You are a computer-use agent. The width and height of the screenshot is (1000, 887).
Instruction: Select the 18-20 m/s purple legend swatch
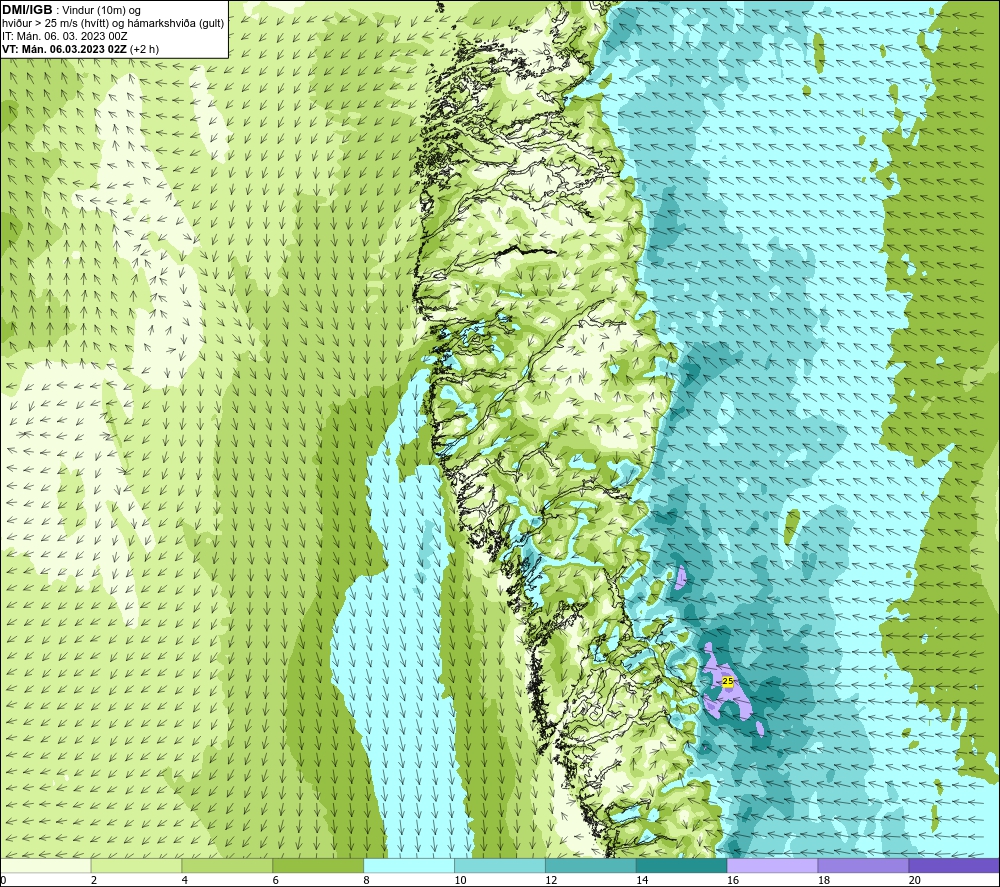tap(863, 865)
